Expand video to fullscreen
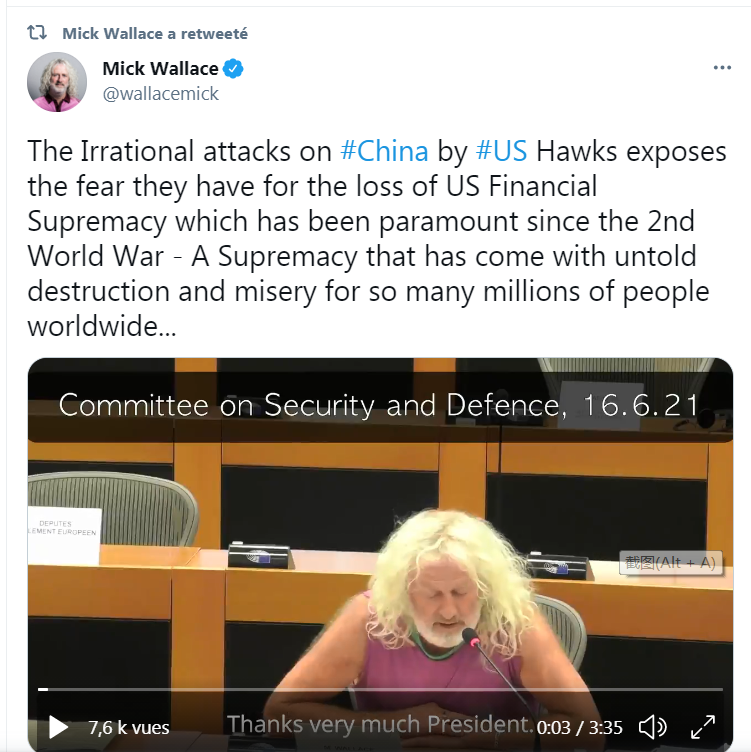The height and width of the screenshot is (752, 751). coord(703,728)
